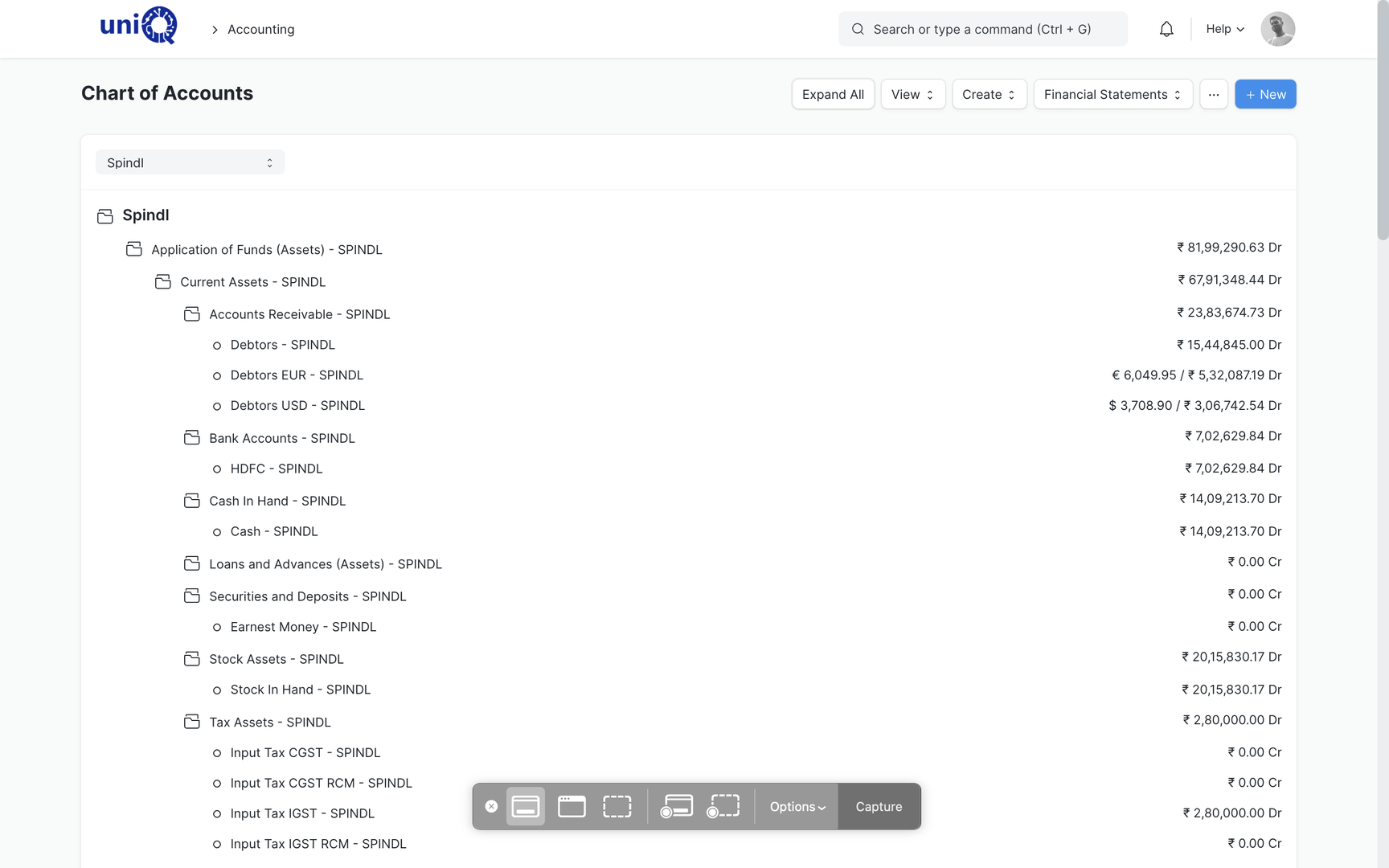Click the Capture button

pyautogui.click(x=879, y=806)
